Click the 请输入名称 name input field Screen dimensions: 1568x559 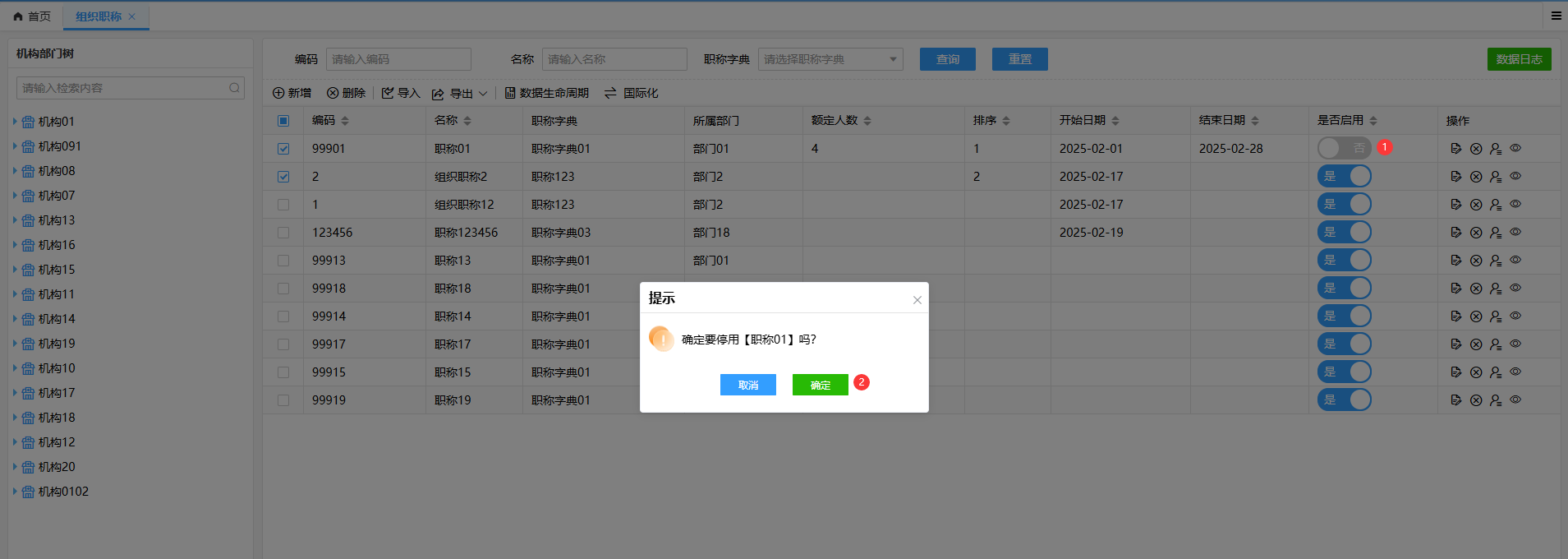pos(614,59)
